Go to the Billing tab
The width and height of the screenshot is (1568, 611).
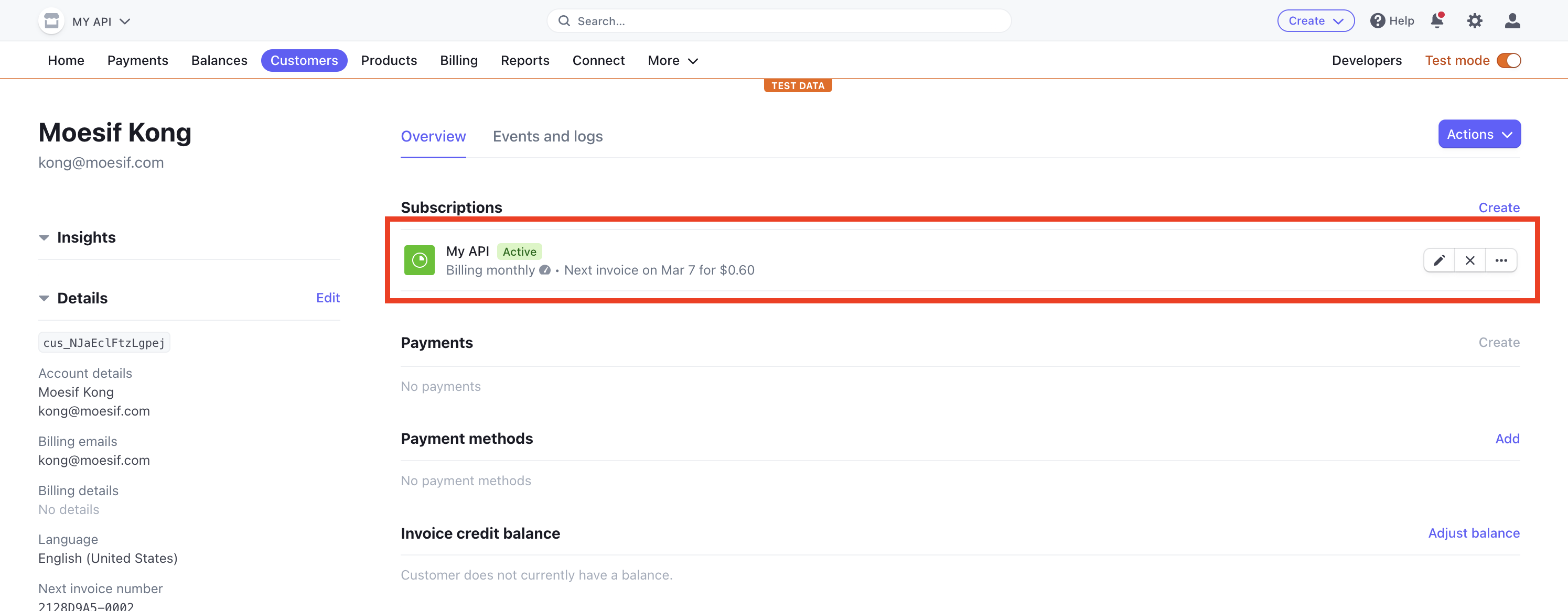click(458, 60)
